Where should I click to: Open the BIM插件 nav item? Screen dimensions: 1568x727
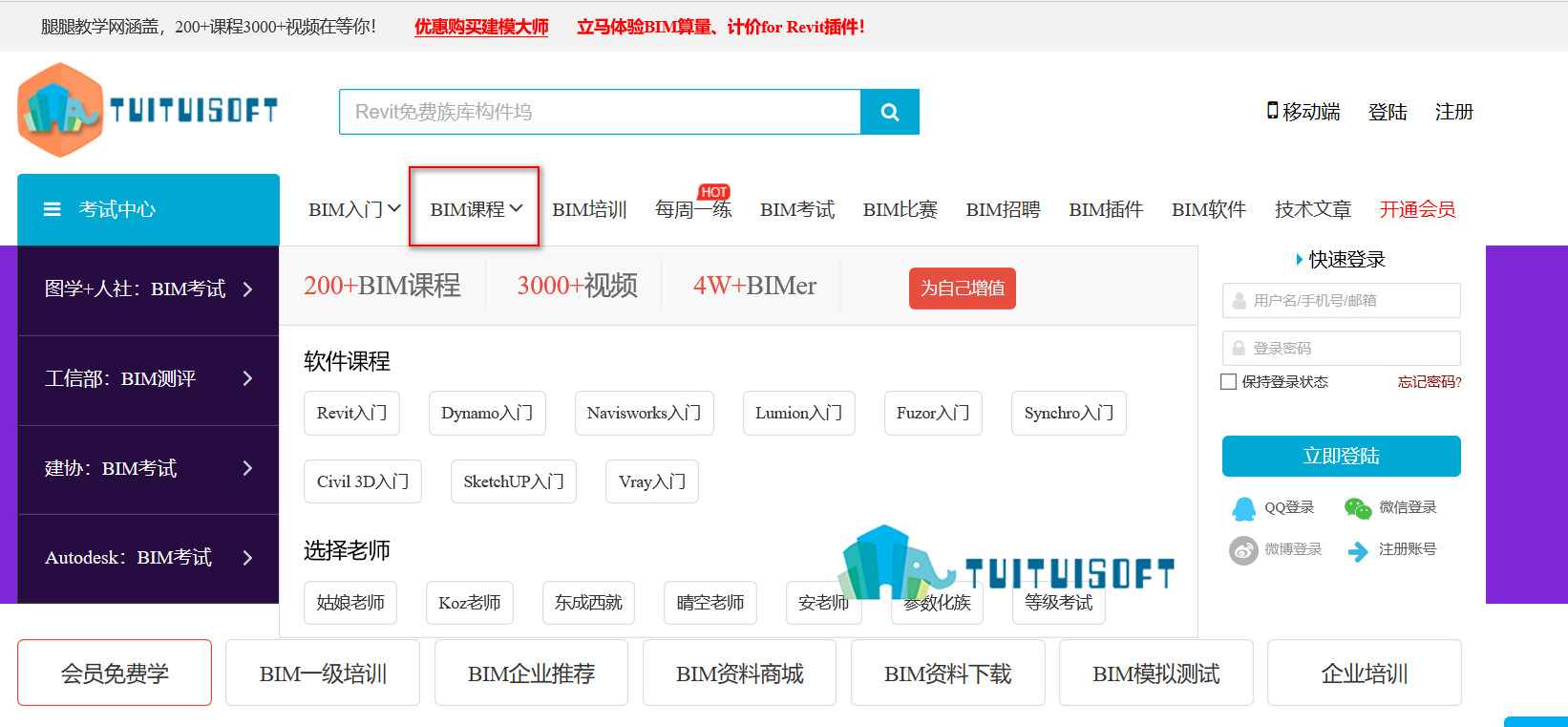(x=1106, y=209)
